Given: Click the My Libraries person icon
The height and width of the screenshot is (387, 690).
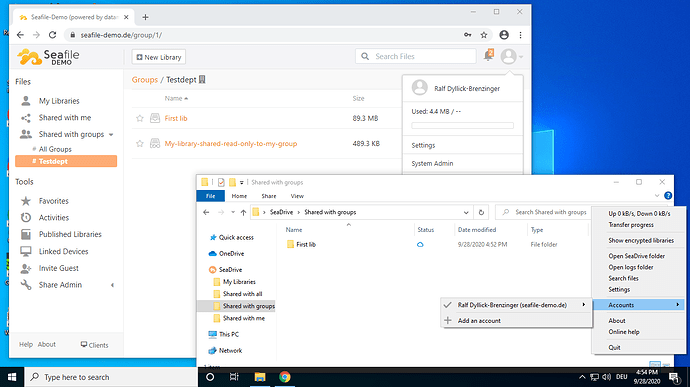Looking at the screenshot, I should (x=26, y=101).
